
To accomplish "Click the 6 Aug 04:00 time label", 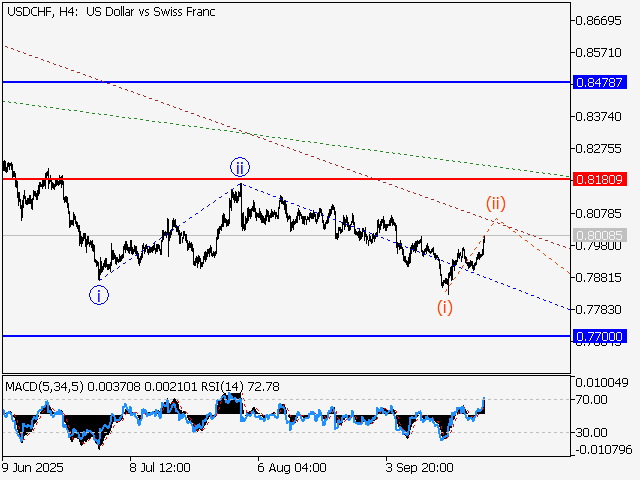I will [x=291, y=467].
